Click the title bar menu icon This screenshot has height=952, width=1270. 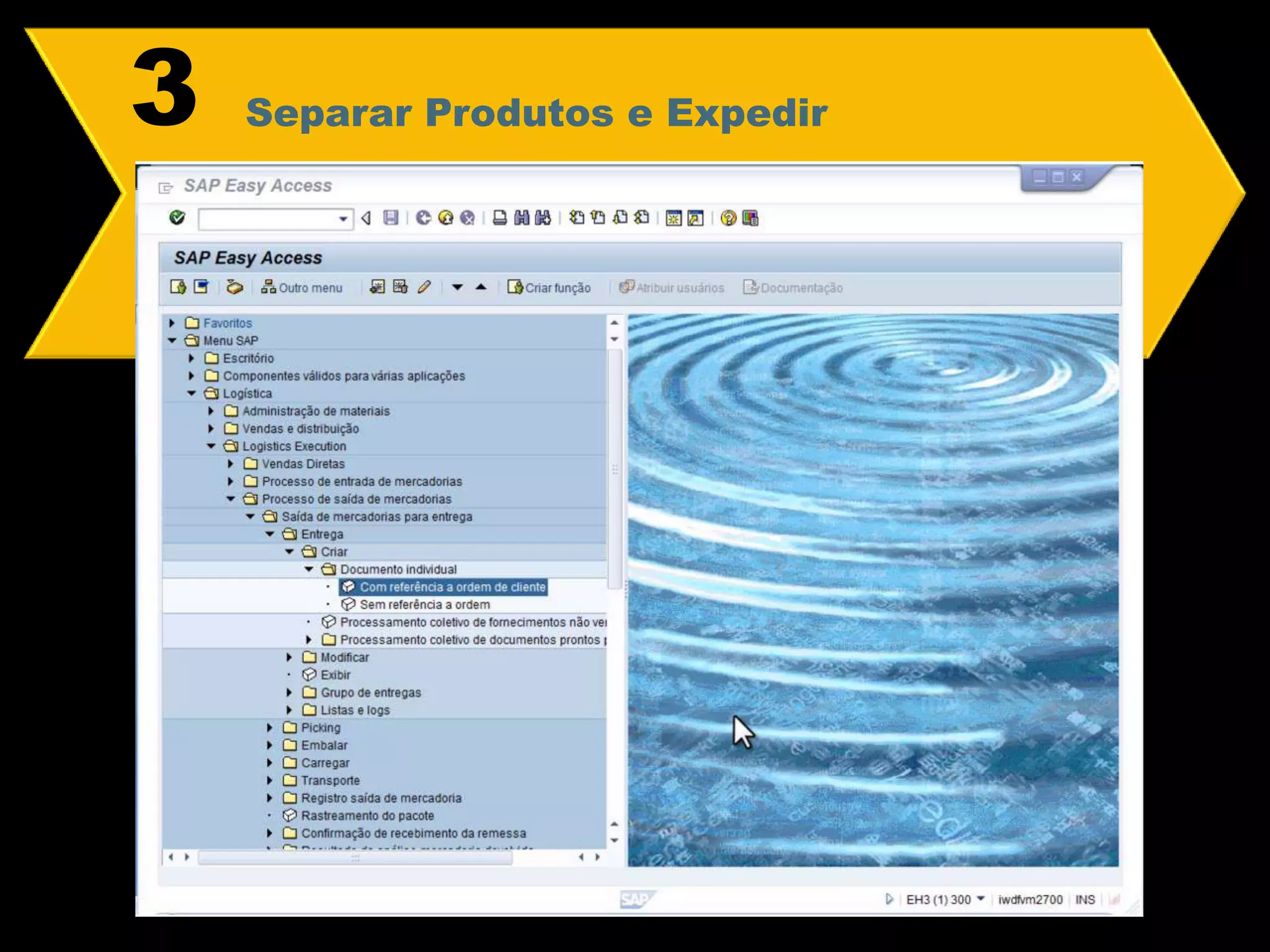coord(166,187)
